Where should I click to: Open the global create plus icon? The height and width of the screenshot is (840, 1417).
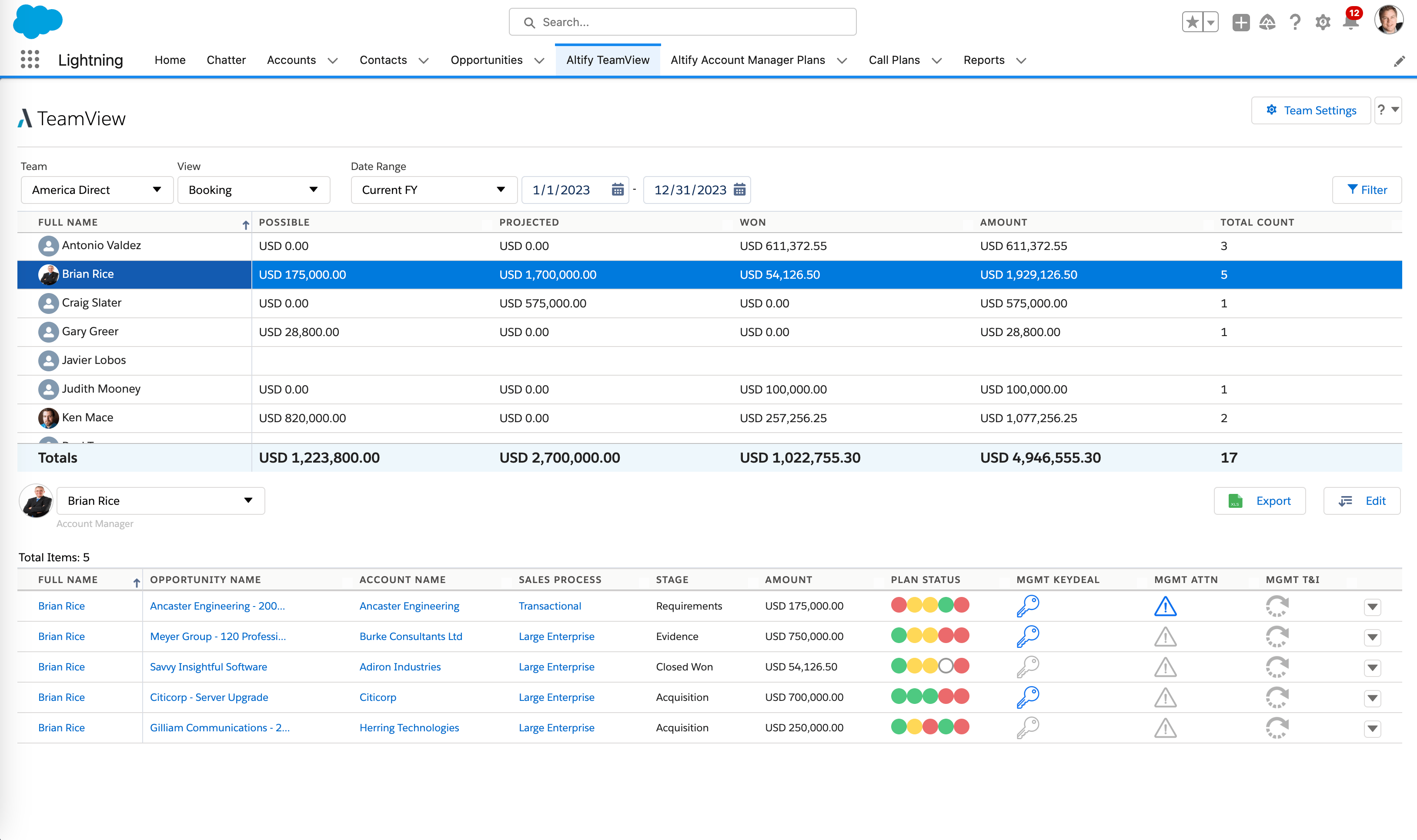click(1240, 23)
